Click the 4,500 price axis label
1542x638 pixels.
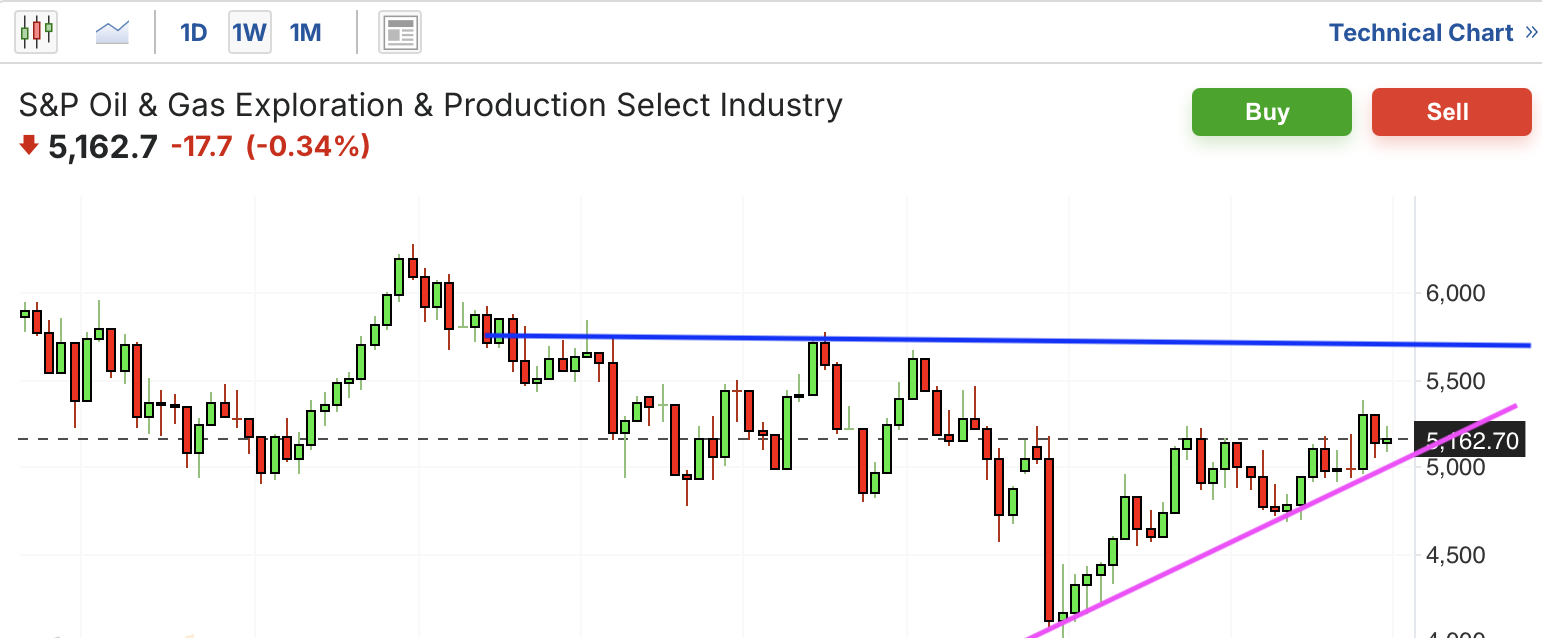[1455, 555]
